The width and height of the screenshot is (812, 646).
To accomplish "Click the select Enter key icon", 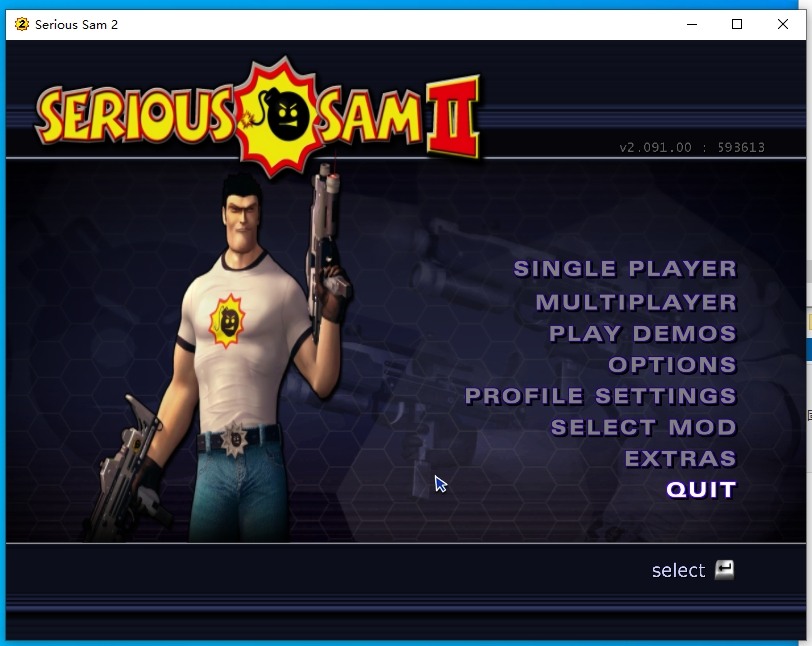I will pos(724,570).
